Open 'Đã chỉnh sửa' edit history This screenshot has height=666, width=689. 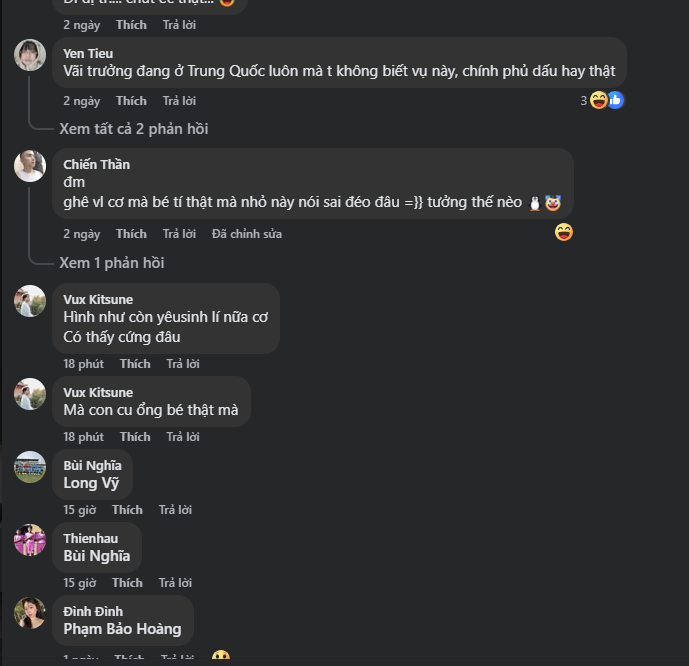click(247, 234)
